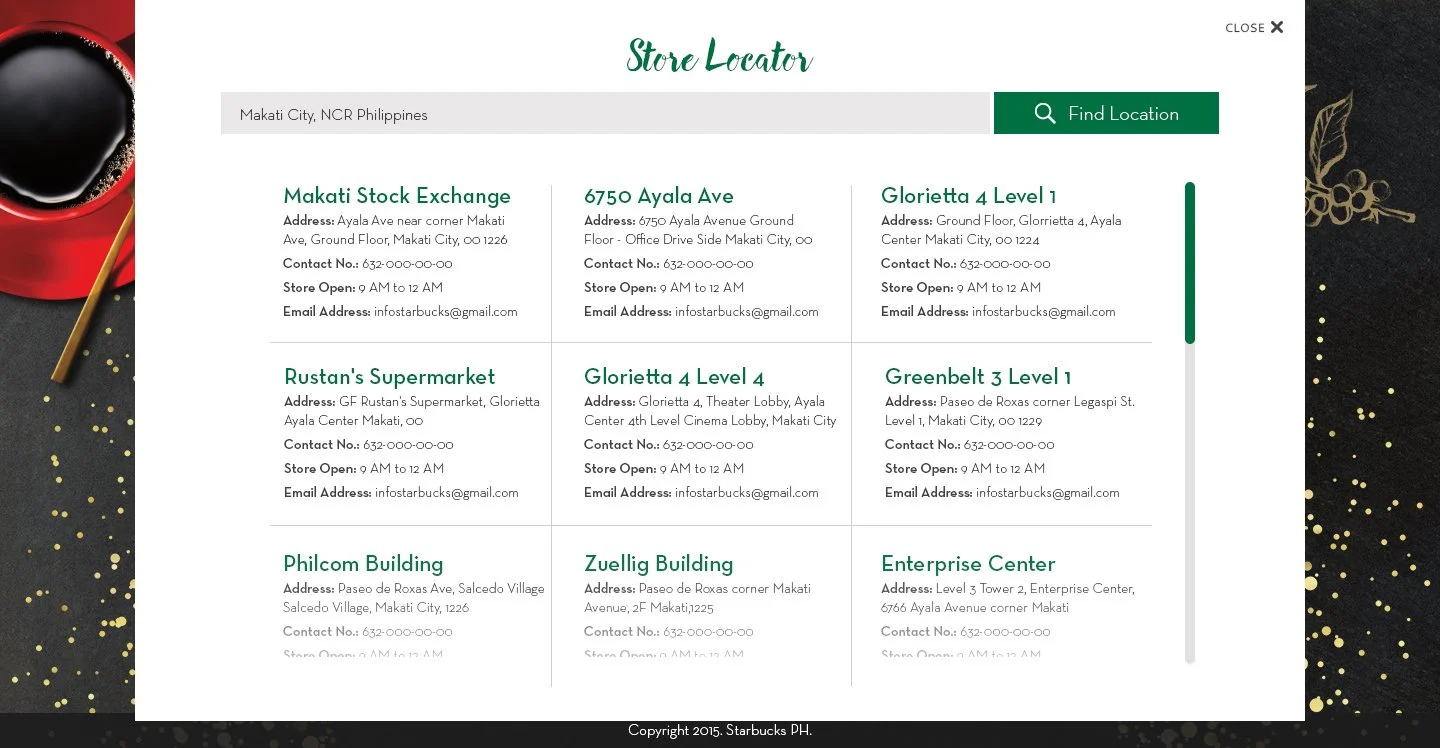The width and height of the screenshot is (1440, 748).
Task: Open the Glorietta 4 Level 1 store title
Action: 968,196
